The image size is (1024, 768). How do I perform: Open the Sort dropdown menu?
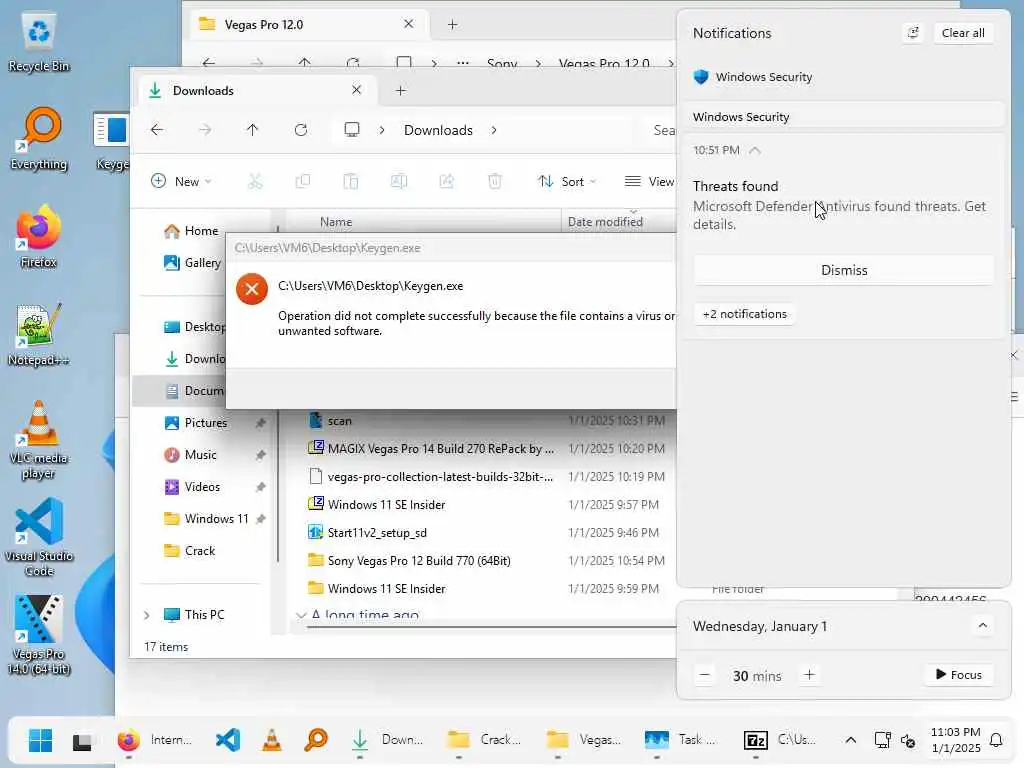click(566, 181)
